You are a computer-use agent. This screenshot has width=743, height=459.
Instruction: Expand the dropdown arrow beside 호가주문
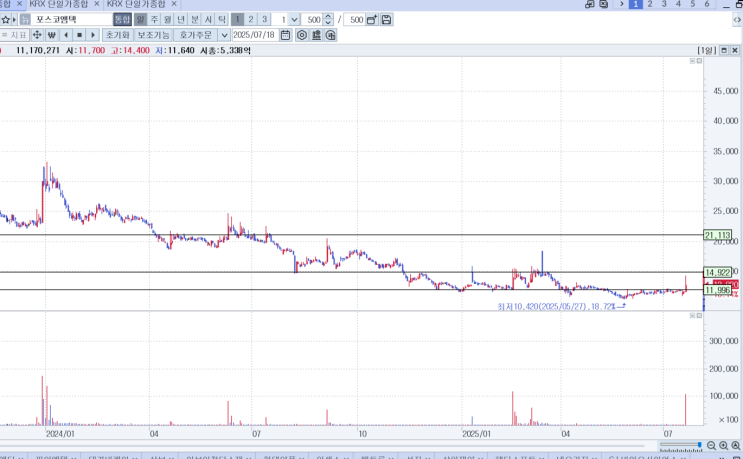tap(224, 35)
